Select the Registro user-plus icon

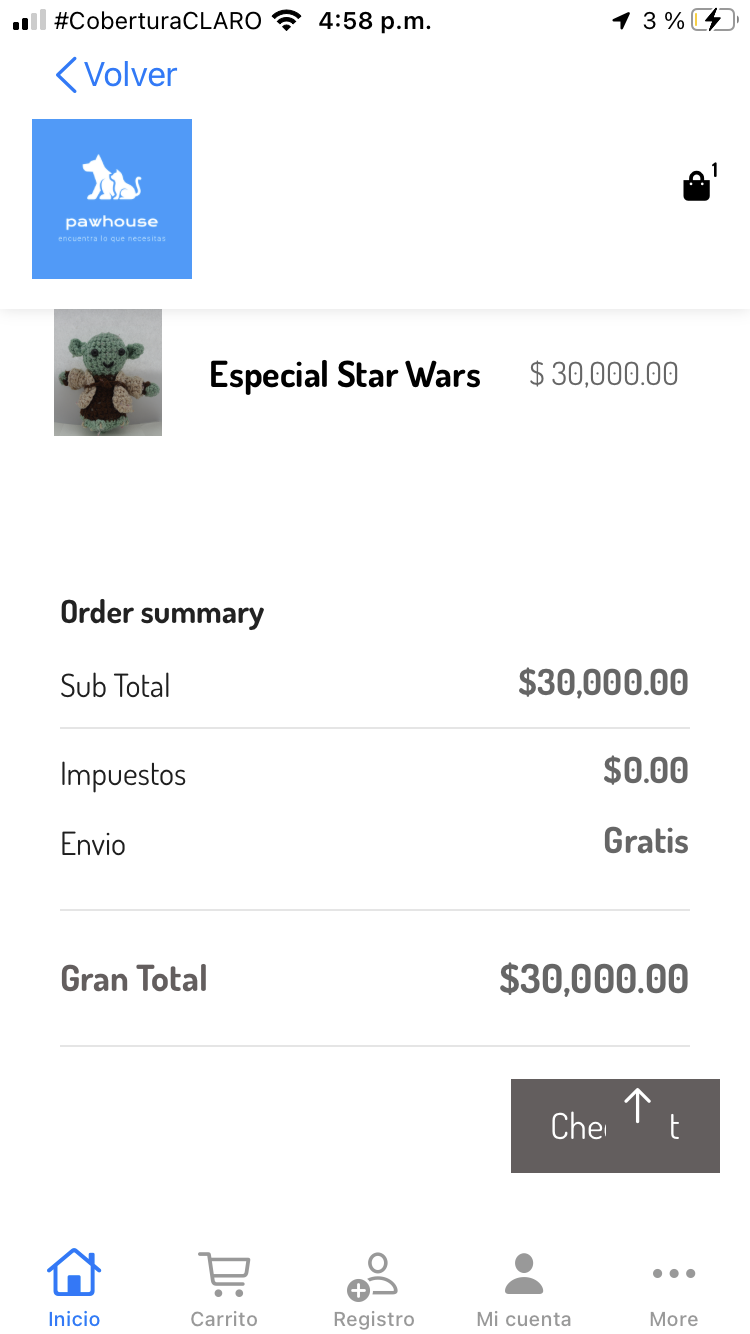click(x=373, y=1274)
